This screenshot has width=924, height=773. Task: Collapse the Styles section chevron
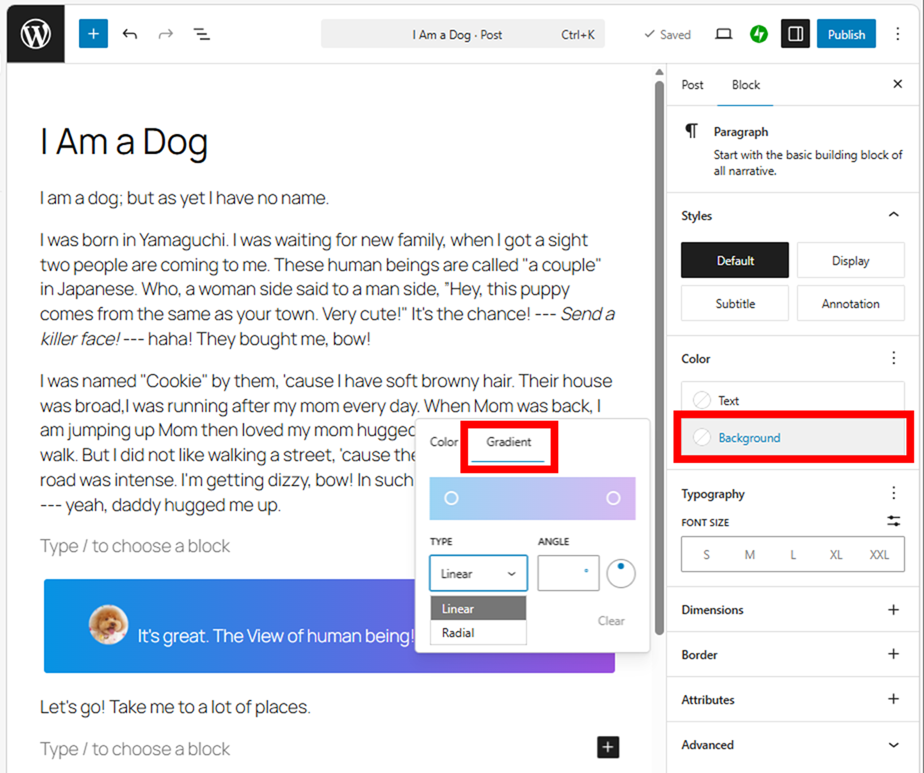[x=893, y=215]
